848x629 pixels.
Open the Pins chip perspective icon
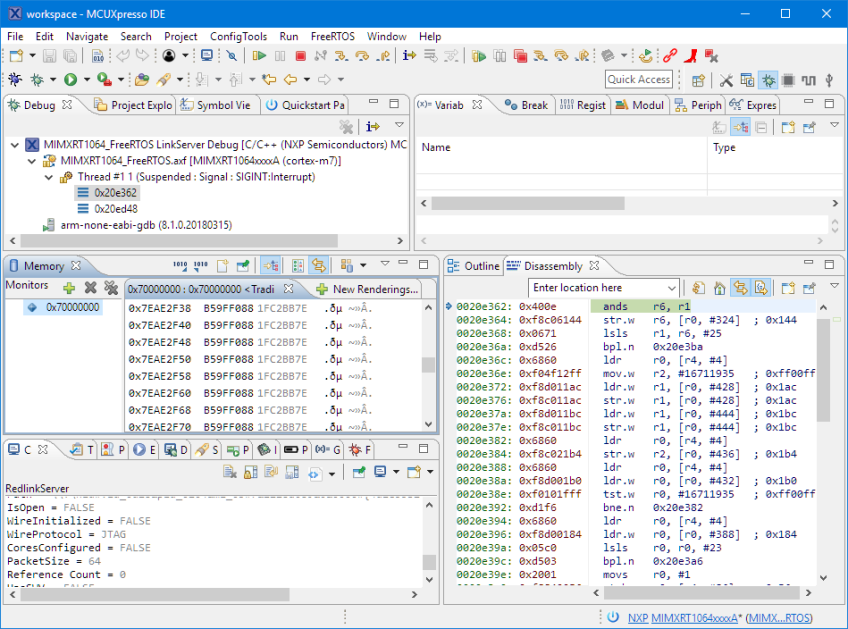click(x=789, y=81)
